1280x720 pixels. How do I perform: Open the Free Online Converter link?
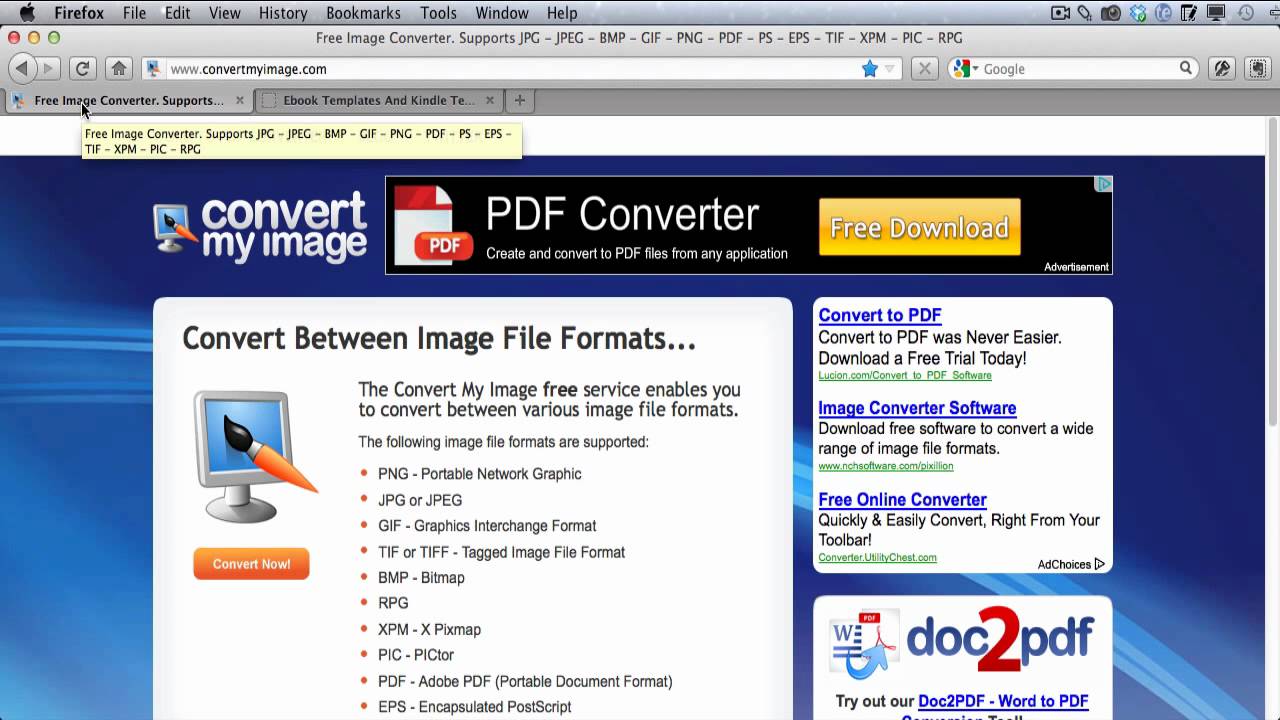[902, 500]
